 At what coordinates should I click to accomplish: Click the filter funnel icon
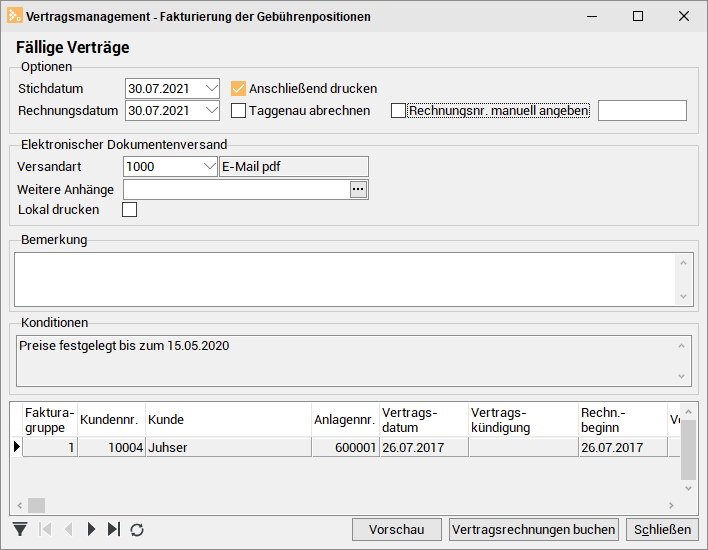(20, 529)
